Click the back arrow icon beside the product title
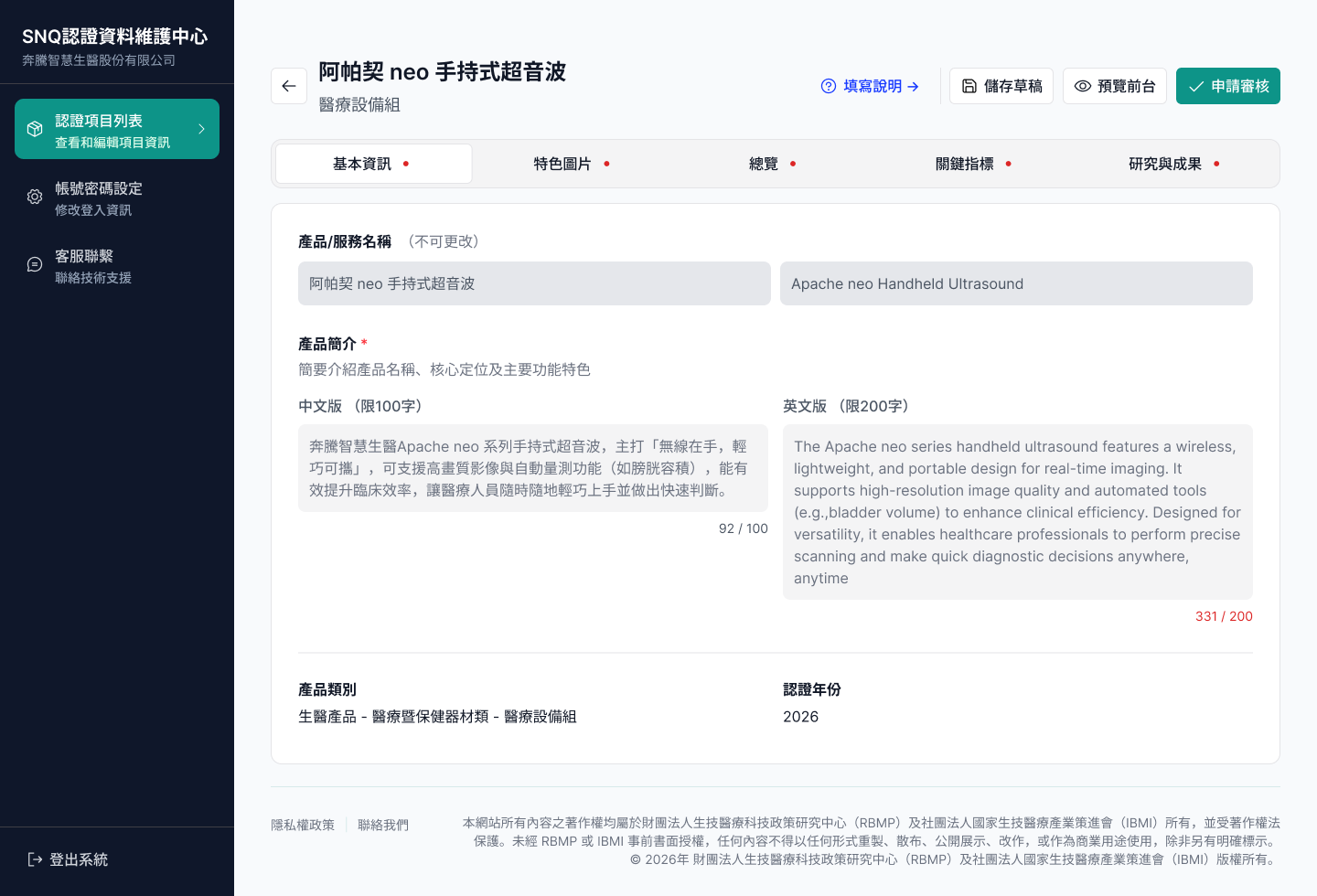 pyautogui.click(x=288, y=85)
